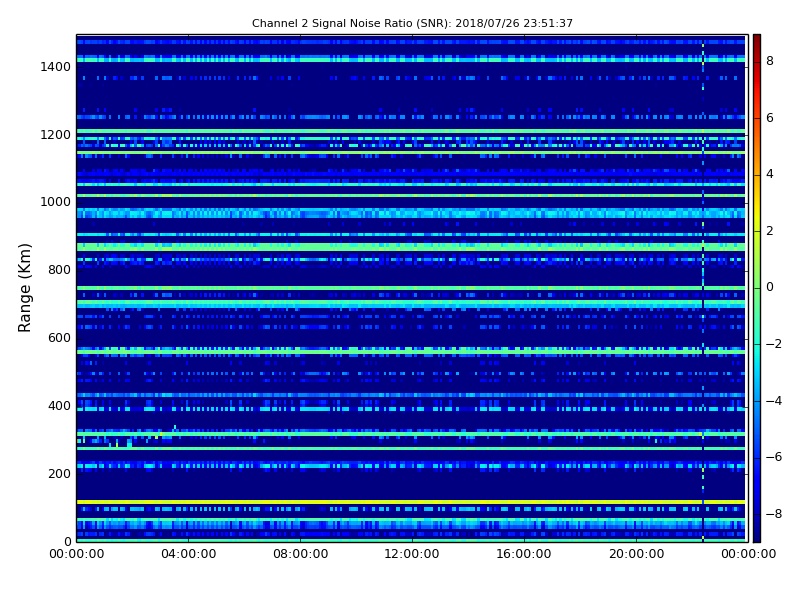Click the 'Range (Km)' y-axis label
Image resolution: width=800 pixels, height=600 pixels.
[x=24, y=288]
